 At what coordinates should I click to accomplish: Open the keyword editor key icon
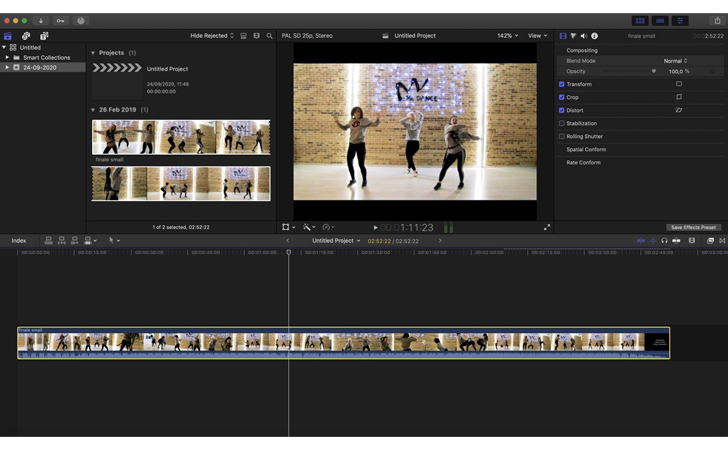[x=61, y=20]
